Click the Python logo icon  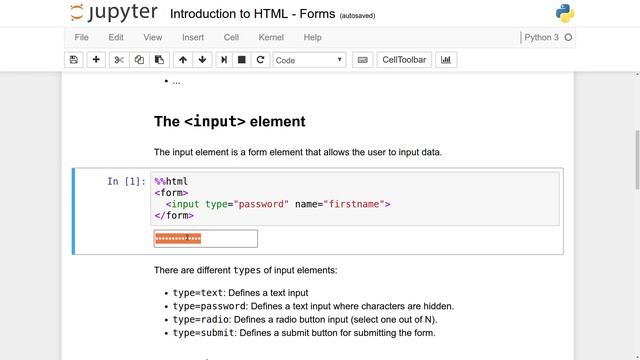[565, 13]
